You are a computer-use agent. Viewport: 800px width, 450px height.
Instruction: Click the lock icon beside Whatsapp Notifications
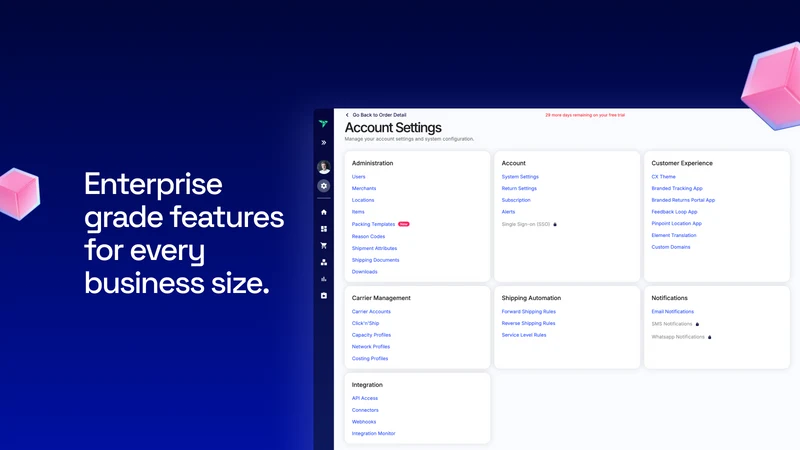coord(710,337)
